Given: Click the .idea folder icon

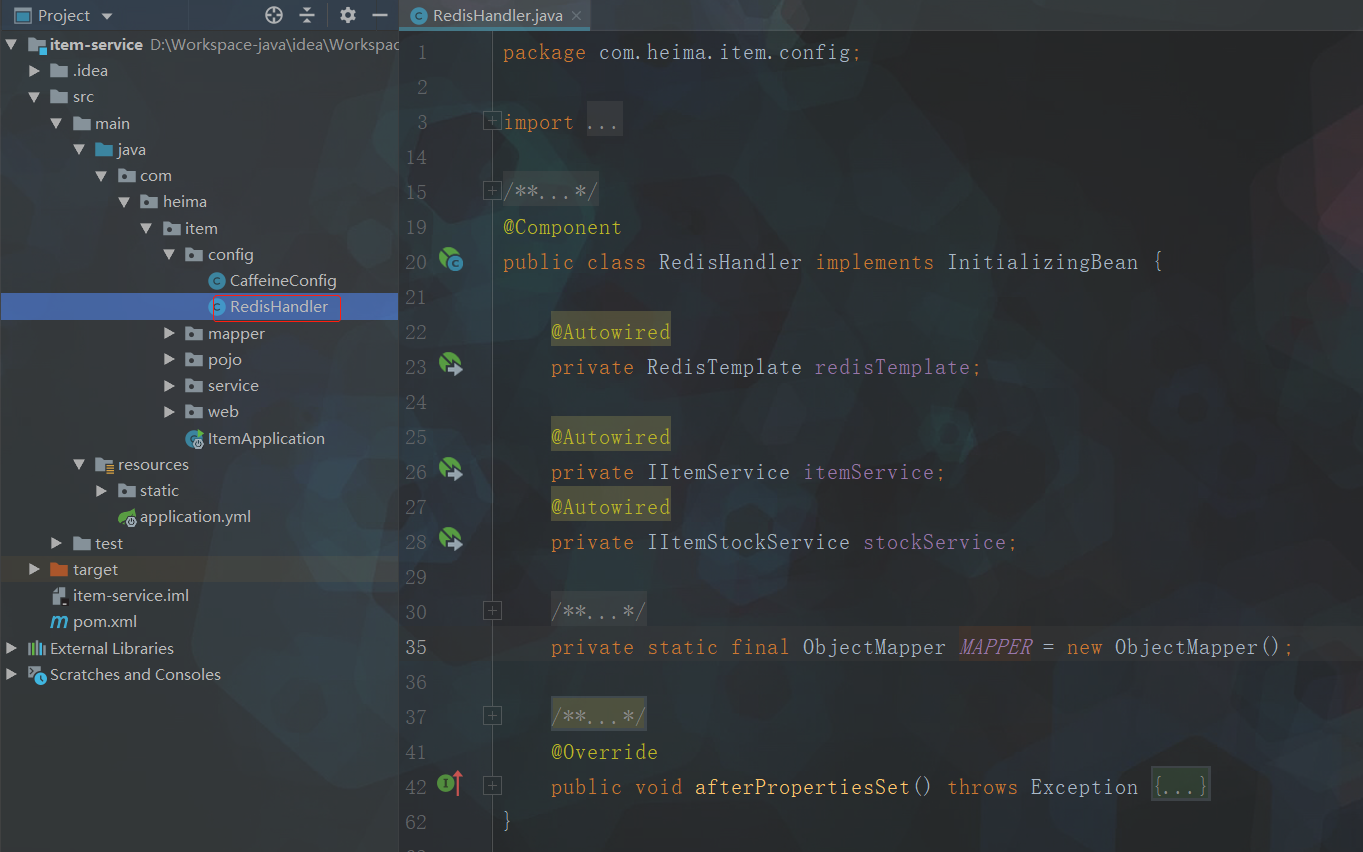Looking at the screenshot, I should (x=59, y=71).
